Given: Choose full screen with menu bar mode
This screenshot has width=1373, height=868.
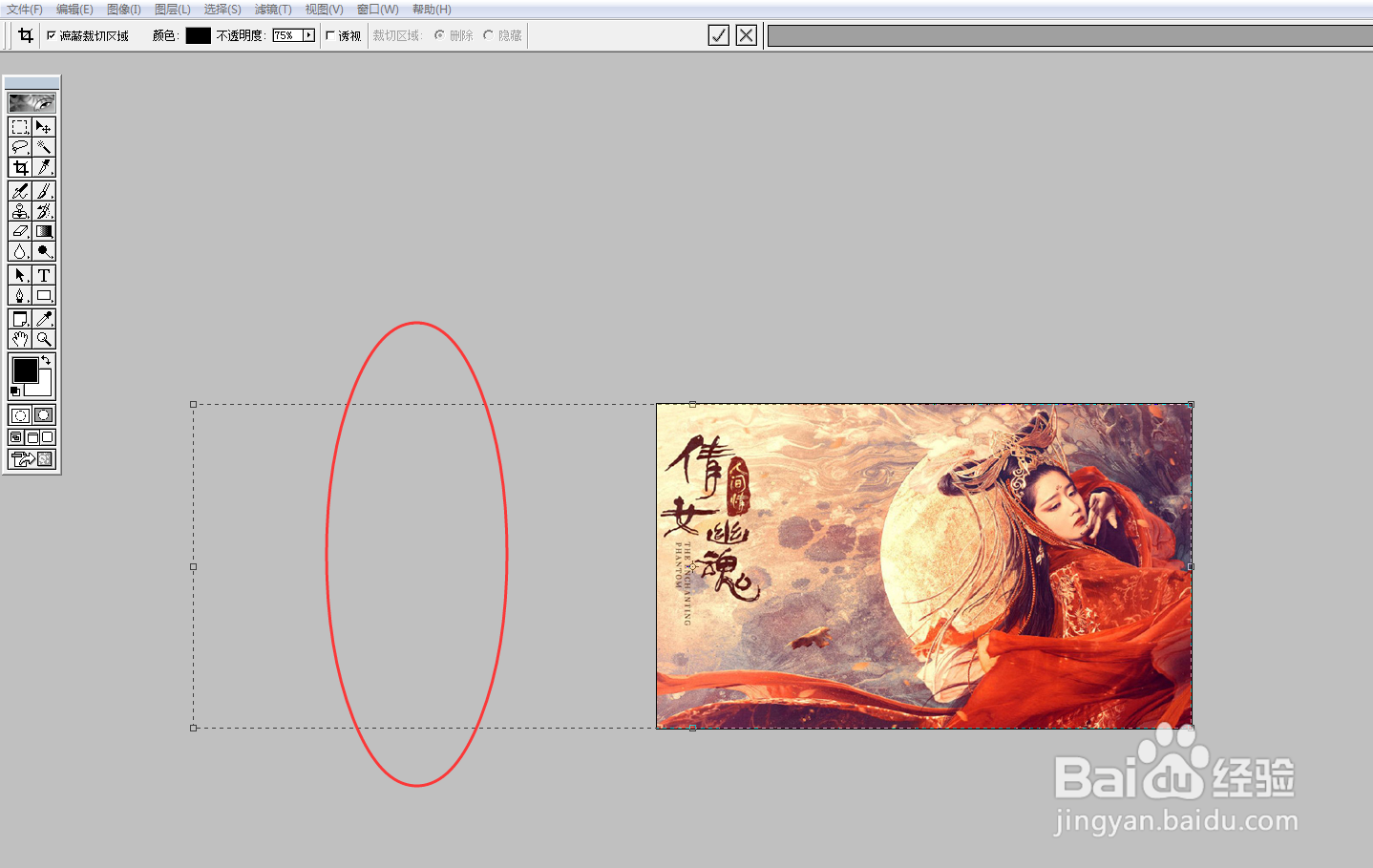Looking at the screenshot, I should click(32, 437).
